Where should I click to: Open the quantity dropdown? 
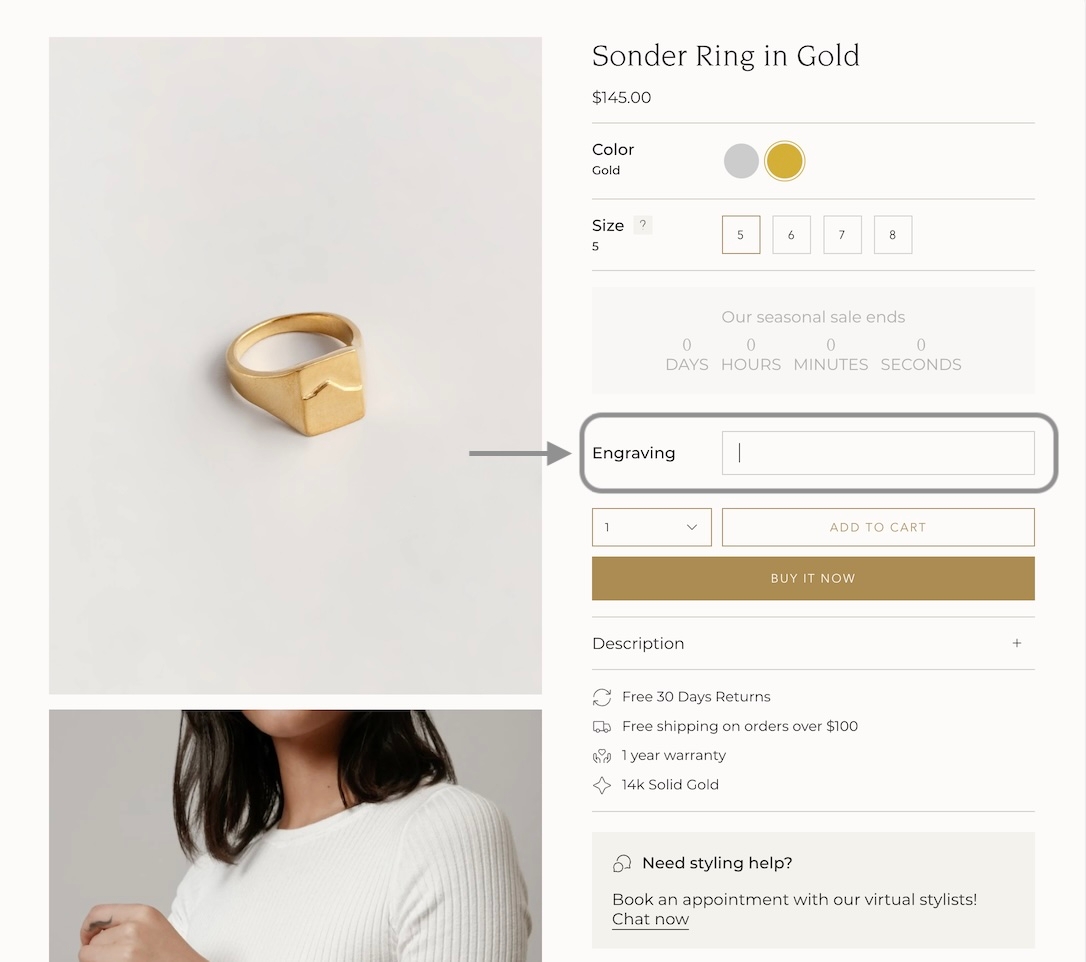(x=651, y=527)
